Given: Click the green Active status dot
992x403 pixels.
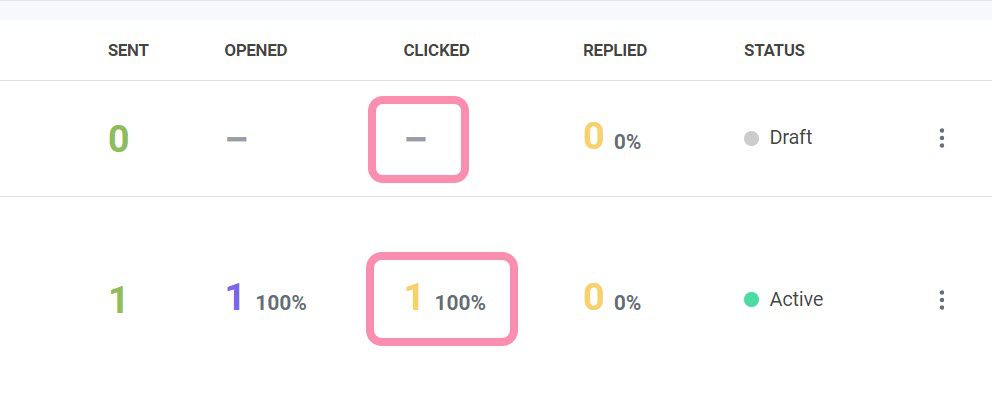Looking at the screenshot, I should (752, 299).
